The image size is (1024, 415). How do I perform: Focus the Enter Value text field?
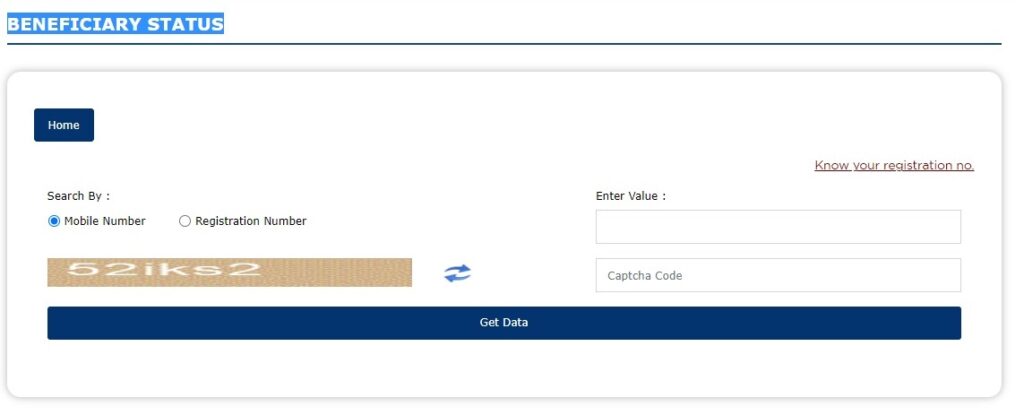(x=778, y=227)
